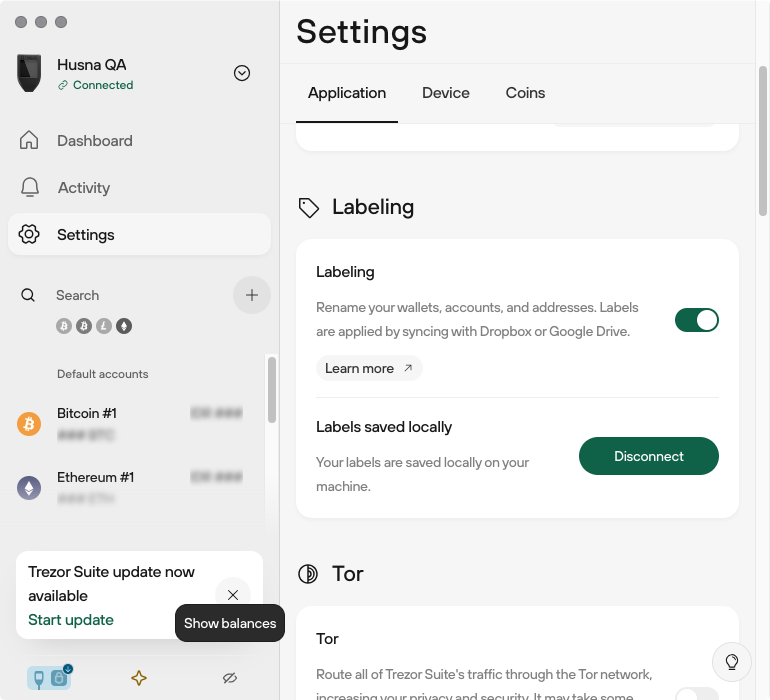
Task: Open the lightbulb guide button
Action: click(732, 662)
